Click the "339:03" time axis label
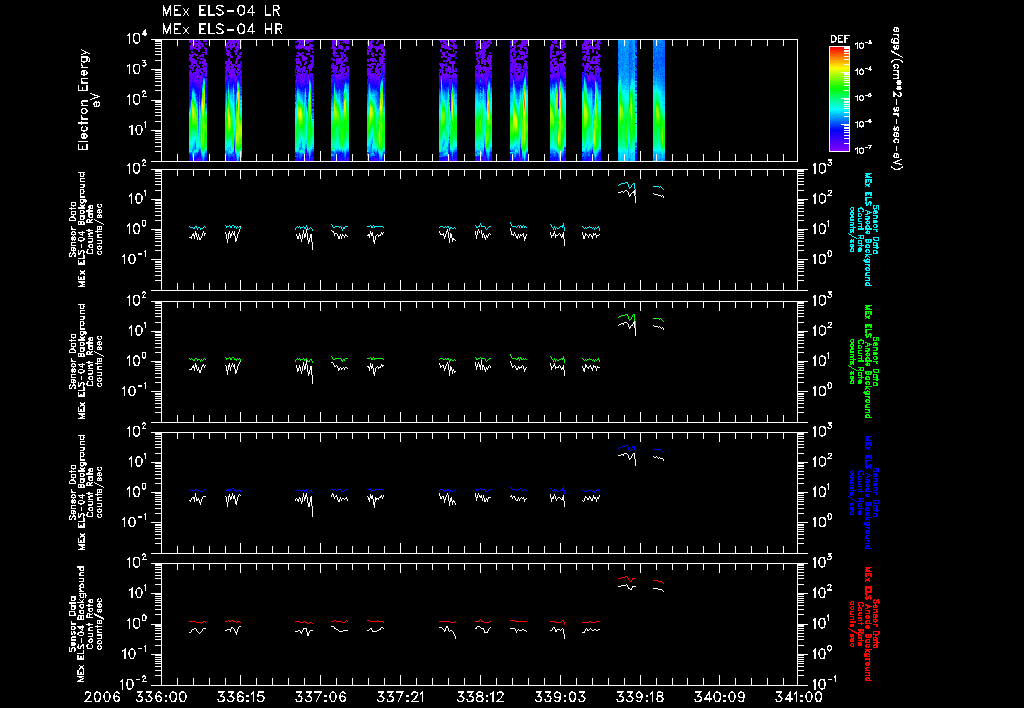This screenshot has height=708, width=1024. tap(560, 697)
